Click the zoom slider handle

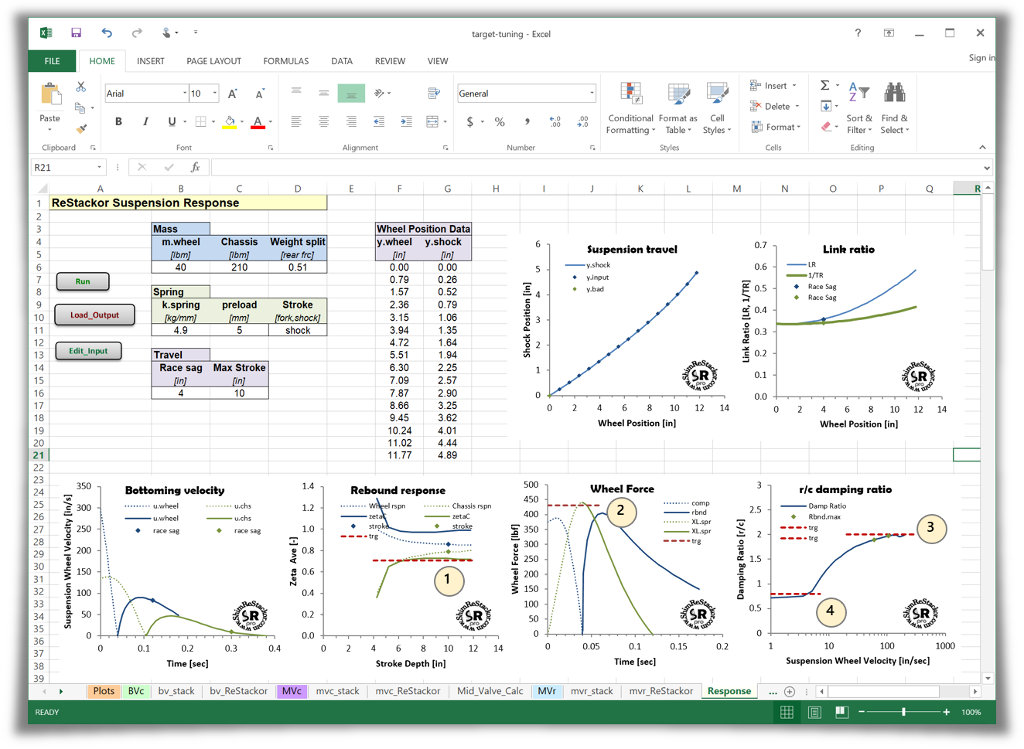904,712
